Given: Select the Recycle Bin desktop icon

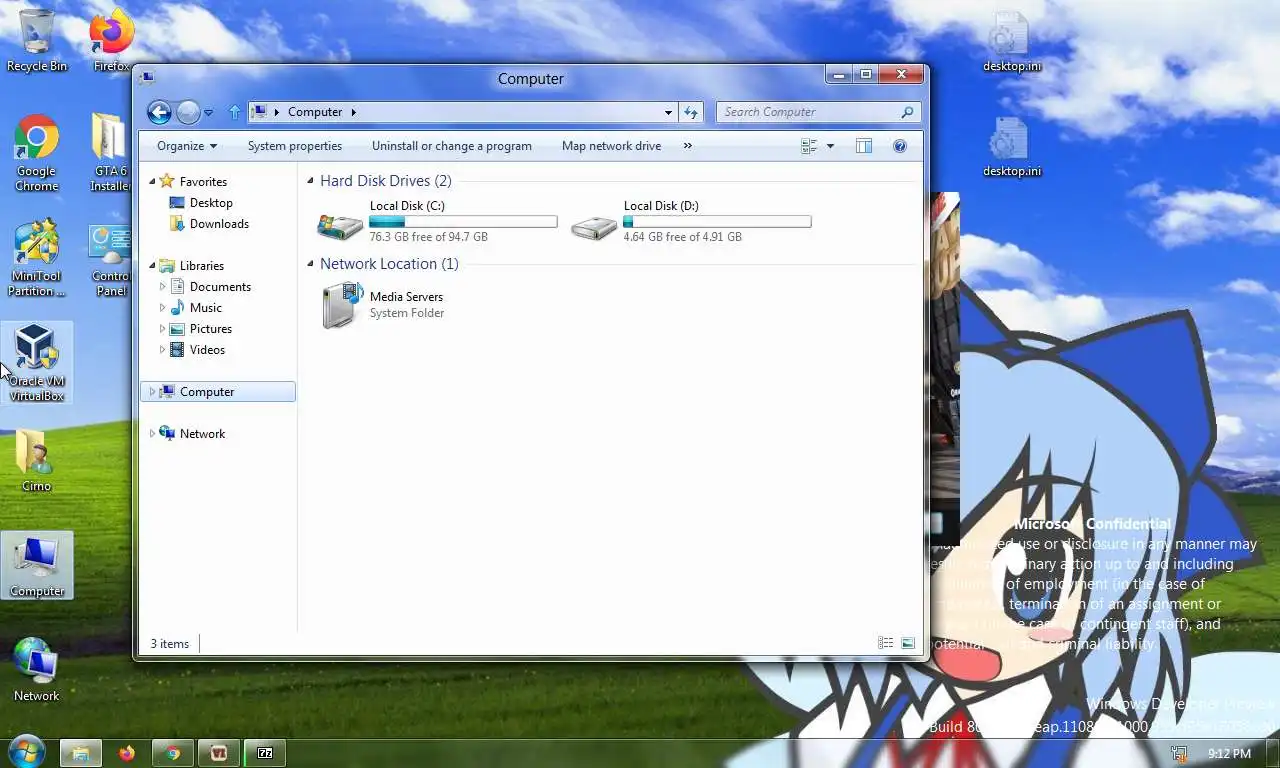Looking at the screenshot, I should pos(37,41).
